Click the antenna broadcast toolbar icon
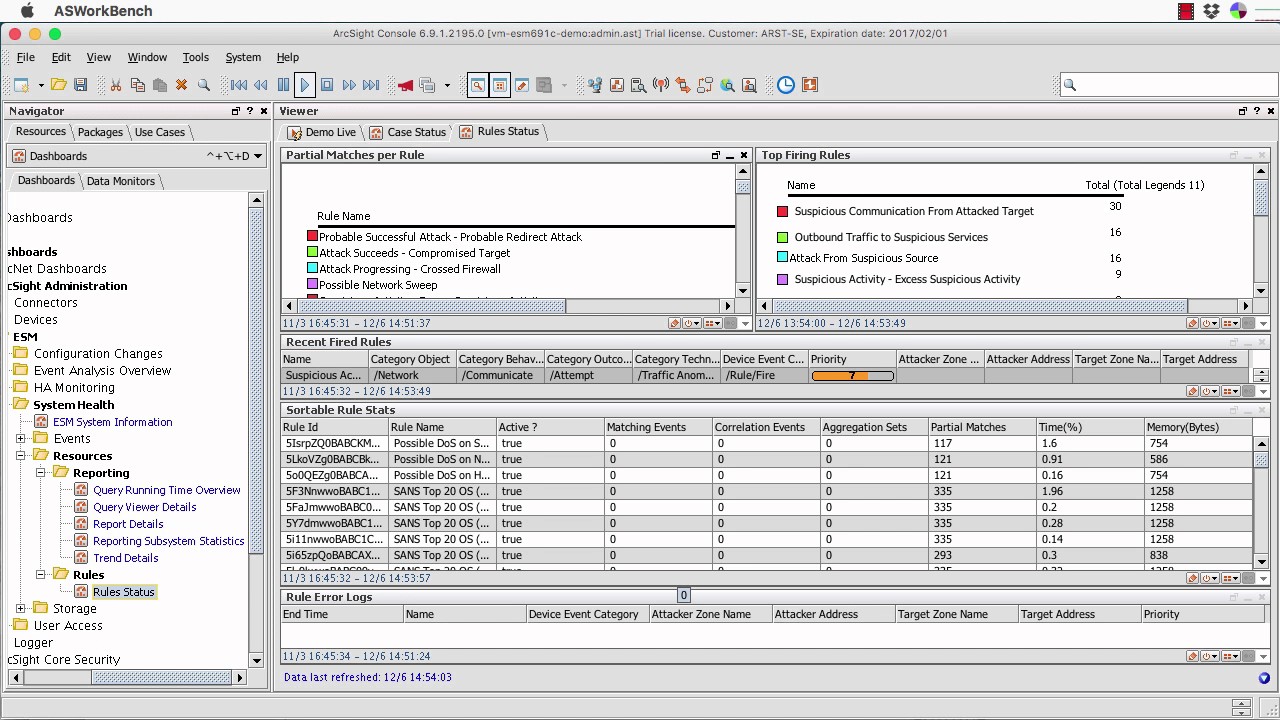Viewport: 1280px width, 720px height. point(661,85)
